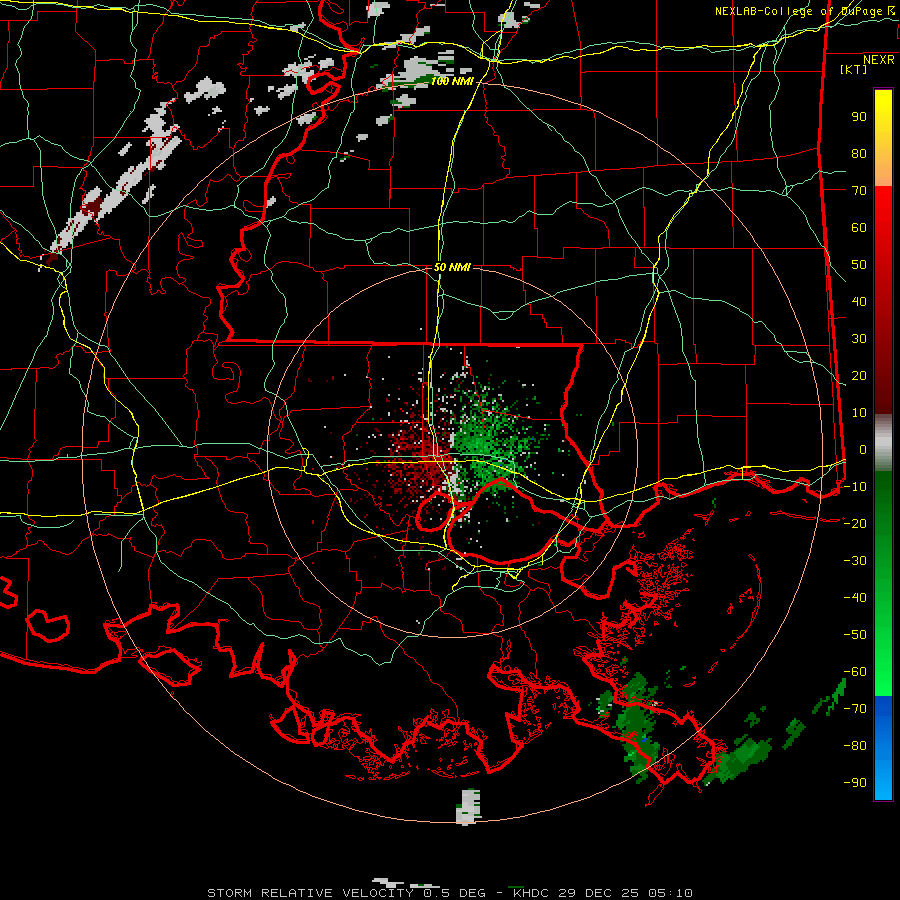Click the 05:10 timestamp in caption
Viewport: 900px width, 900px height.
click(x=670, y=893)
